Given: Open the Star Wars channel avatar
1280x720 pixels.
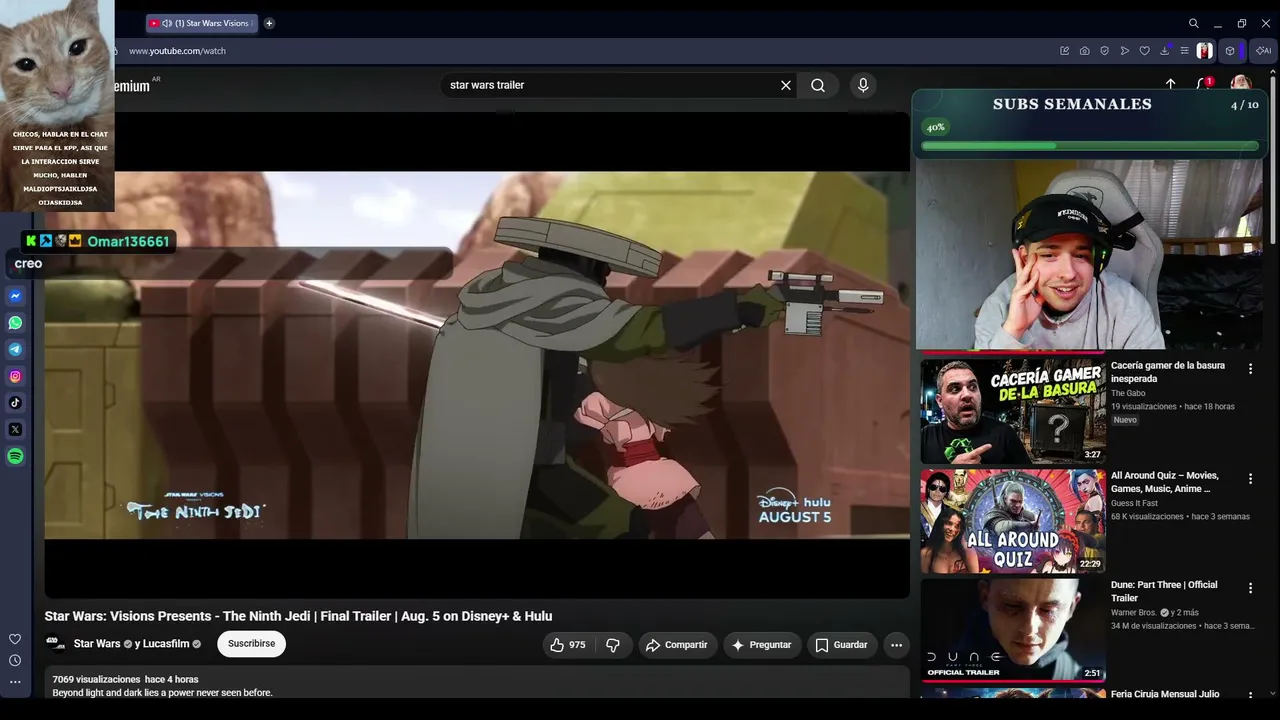Looking at the screenshot, I should (56, 644).
